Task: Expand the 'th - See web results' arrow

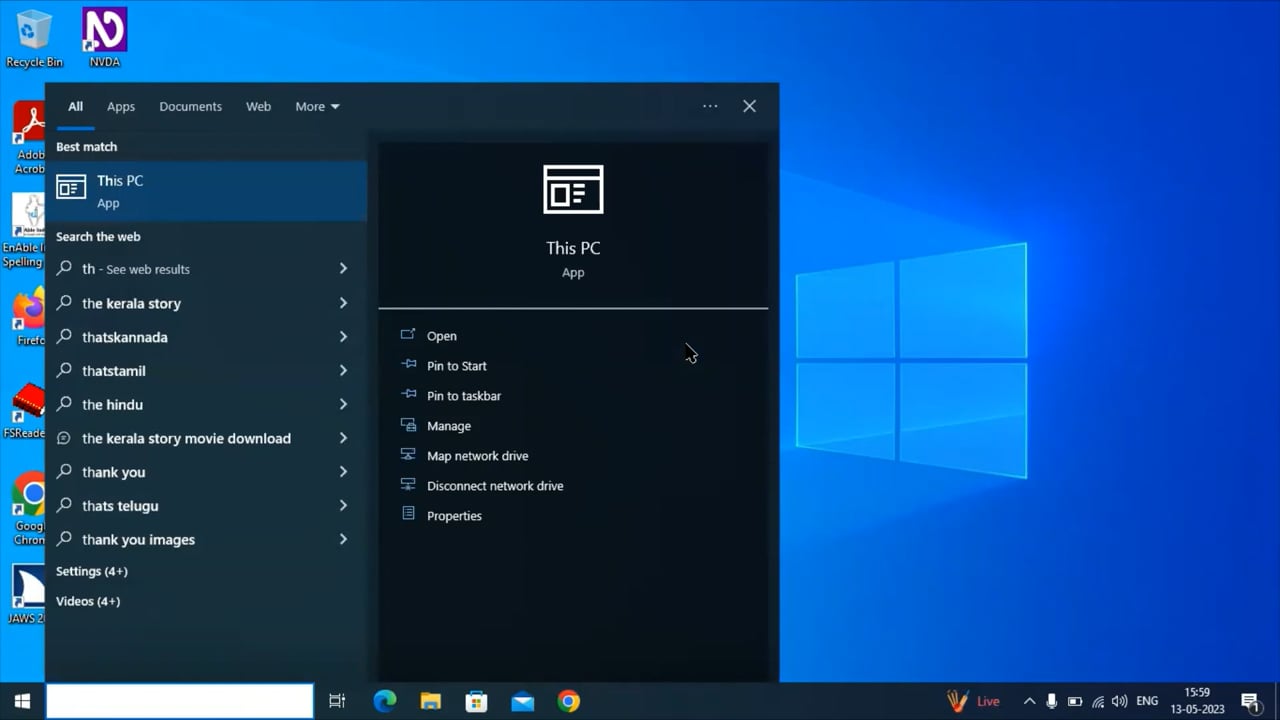Action: (x=343, y=269)
